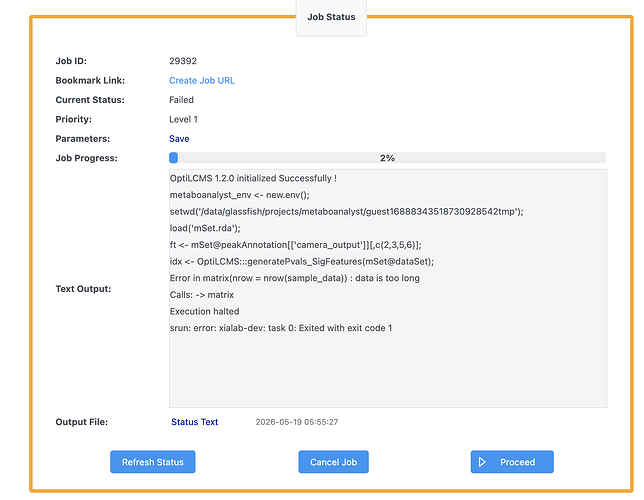Select the Job Status tab header

coord(331,17)
